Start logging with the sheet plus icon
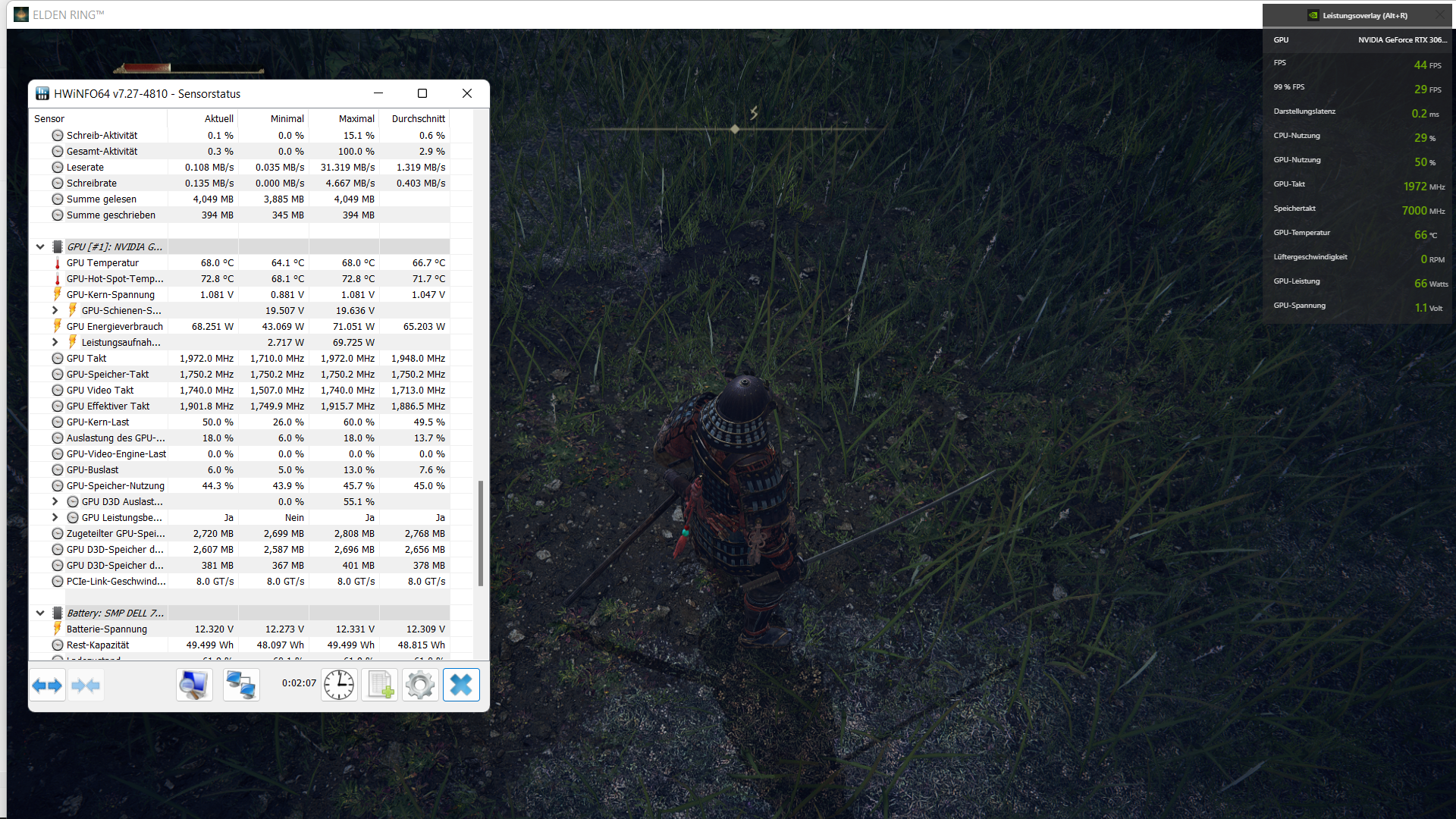 [x=380, y=686]
